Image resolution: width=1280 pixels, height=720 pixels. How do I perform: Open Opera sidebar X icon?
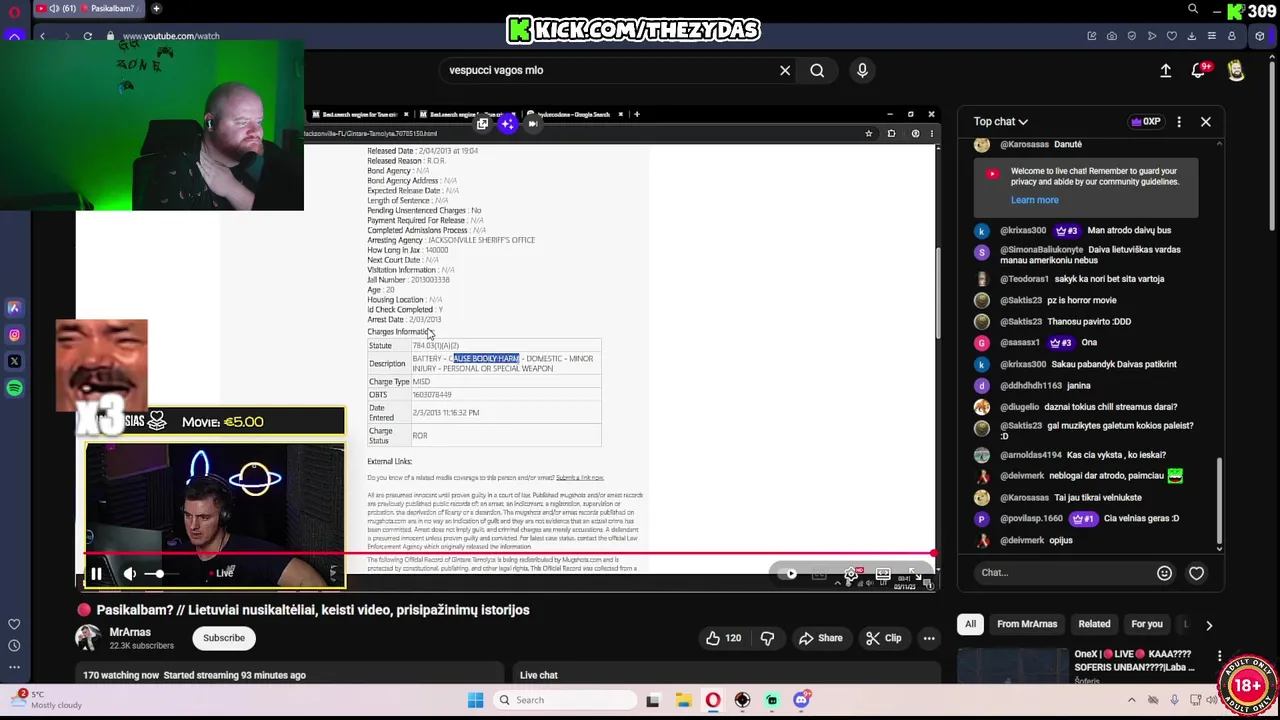point(14,361)
